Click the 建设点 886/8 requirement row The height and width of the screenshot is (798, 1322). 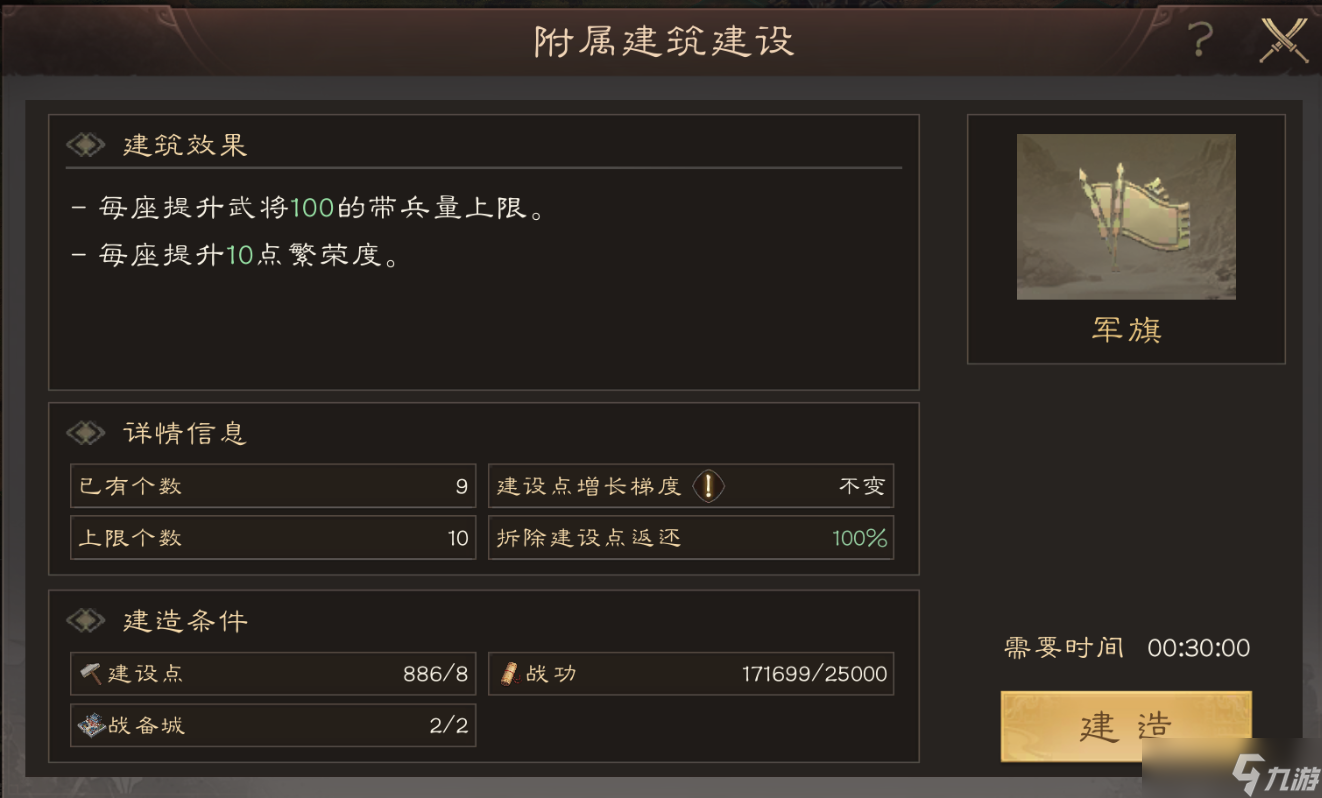coord(273,674)
